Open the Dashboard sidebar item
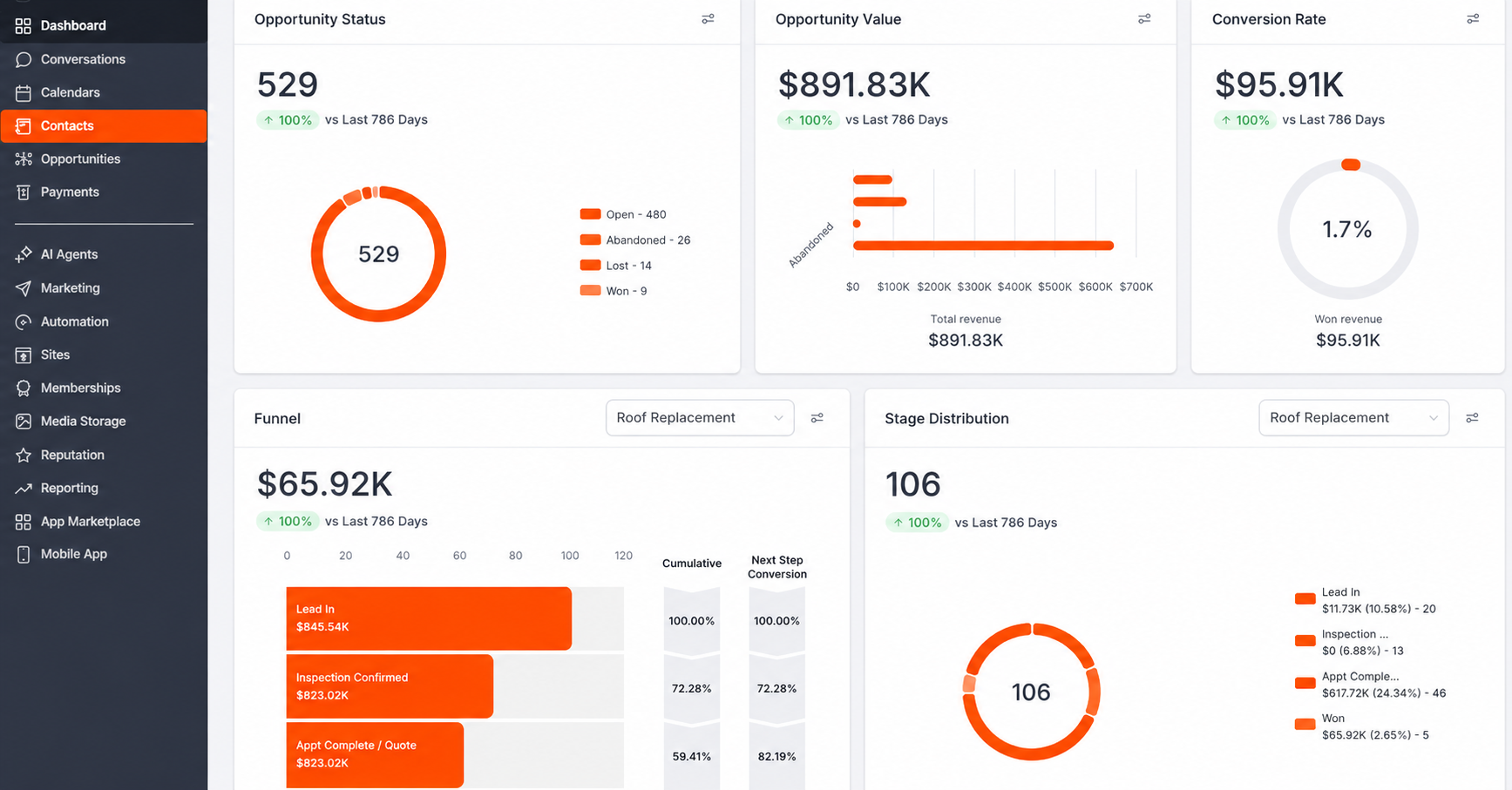The width and height of the screenshot is (1512, 790). (x=104, y=25)
